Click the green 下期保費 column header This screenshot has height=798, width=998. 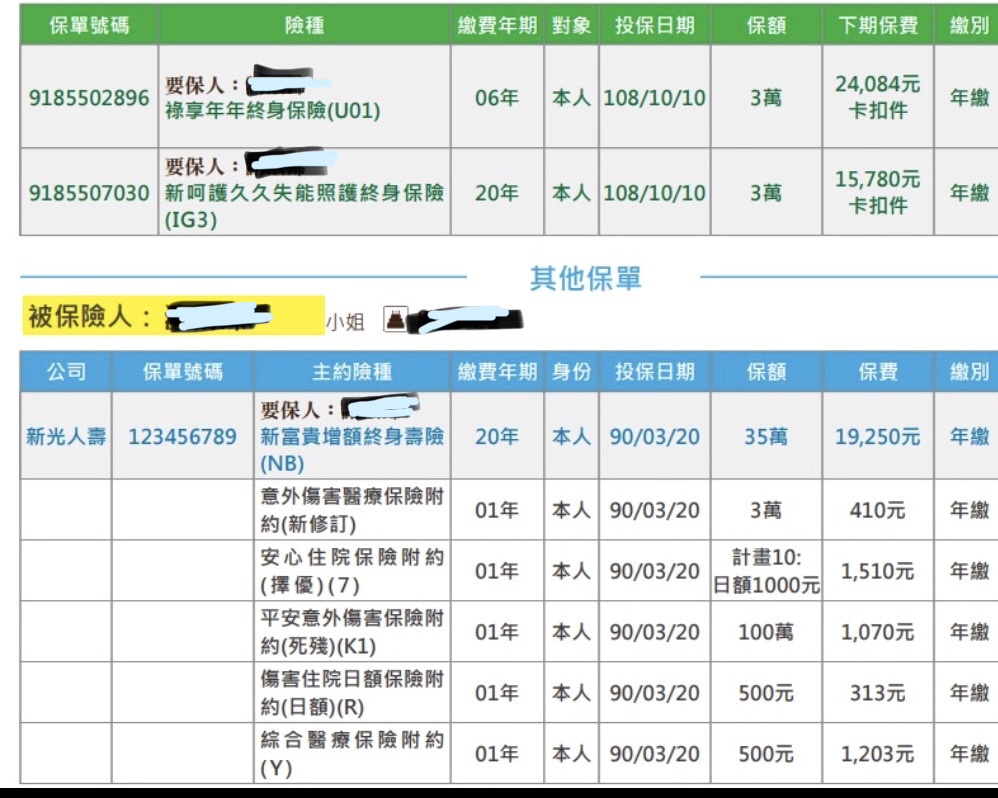877,25
